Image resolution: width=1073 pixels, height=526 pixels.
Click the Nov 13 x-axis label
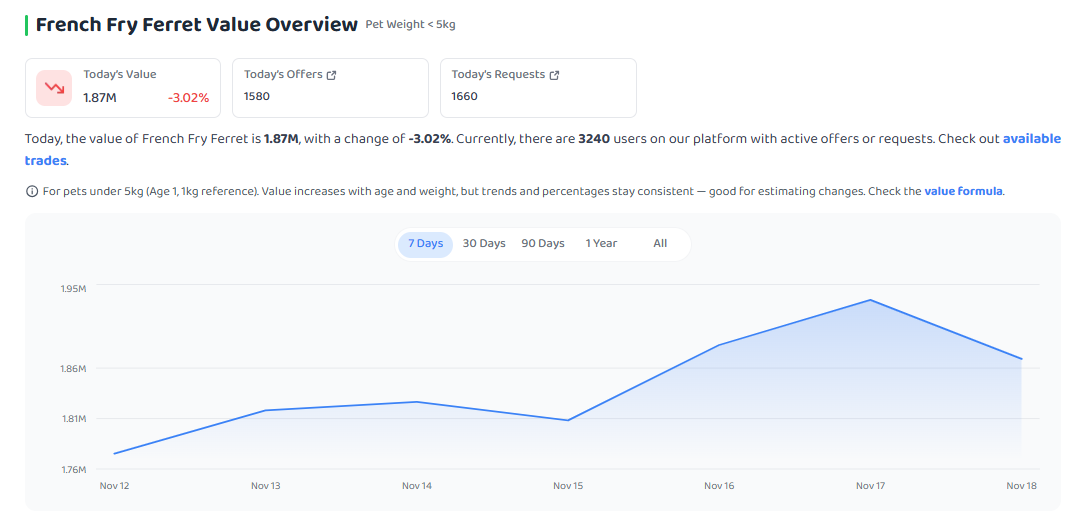click(266, 486)
